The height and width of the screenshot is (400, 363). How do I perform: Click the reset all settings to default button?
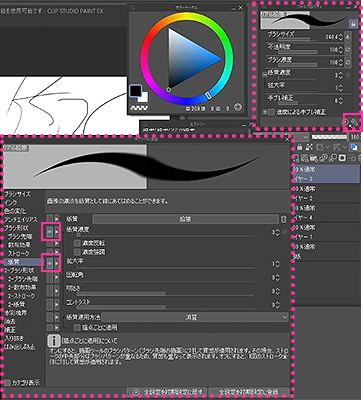point(167,392)
